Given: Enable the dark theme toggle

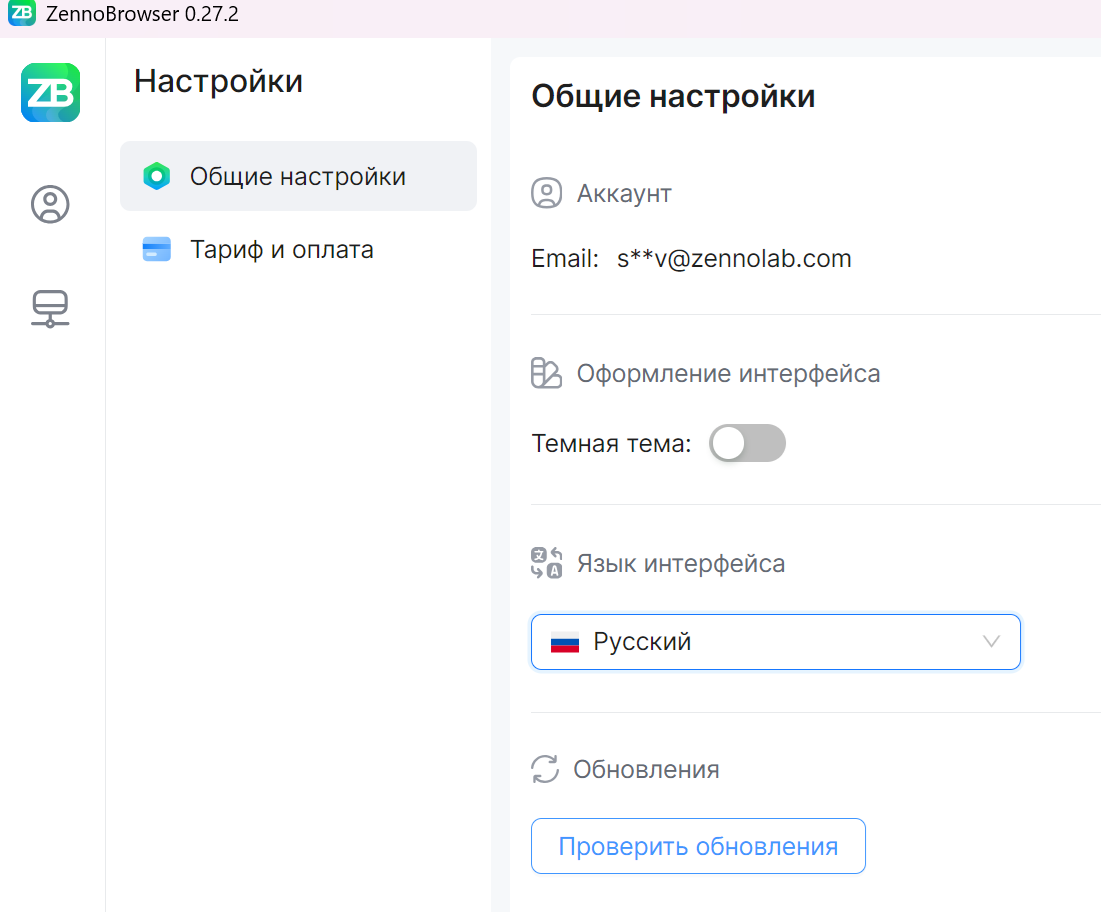Looking at the screenshot, I should click(747, 443).
